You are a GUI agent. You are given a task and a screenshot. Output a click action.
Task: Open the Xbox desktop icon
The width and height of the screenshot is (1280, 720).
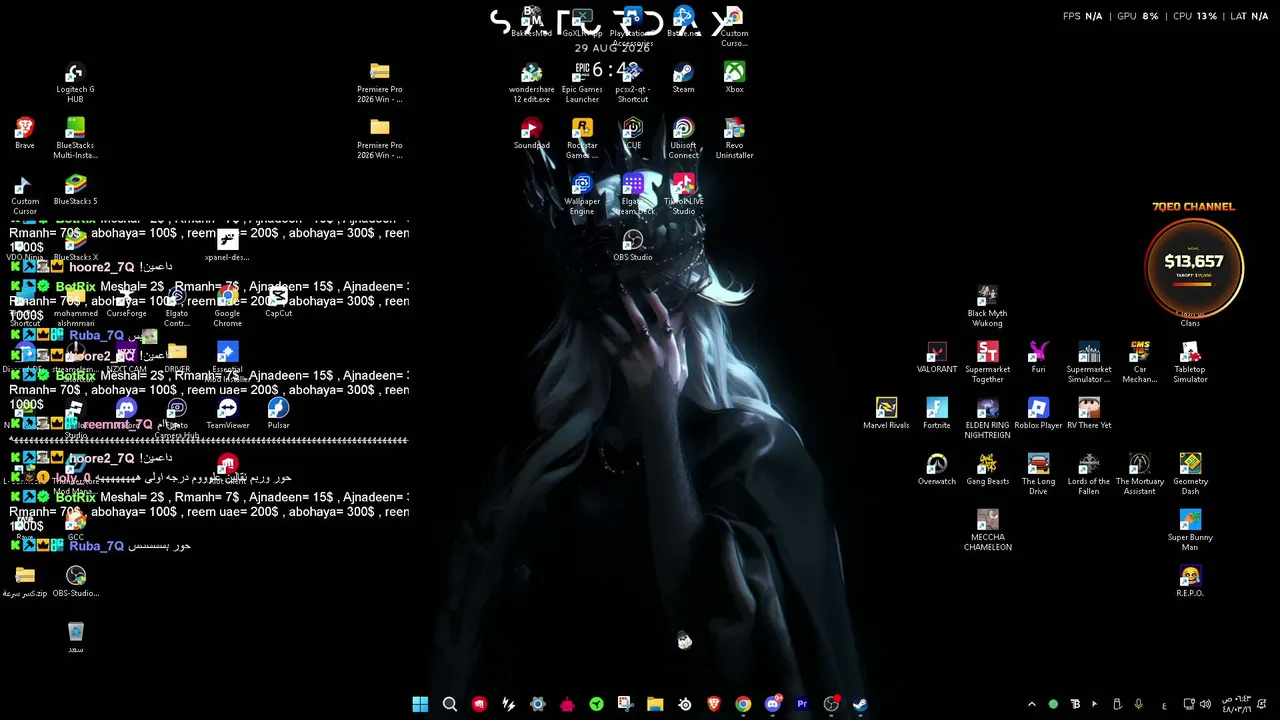click(x=734, y=78)
